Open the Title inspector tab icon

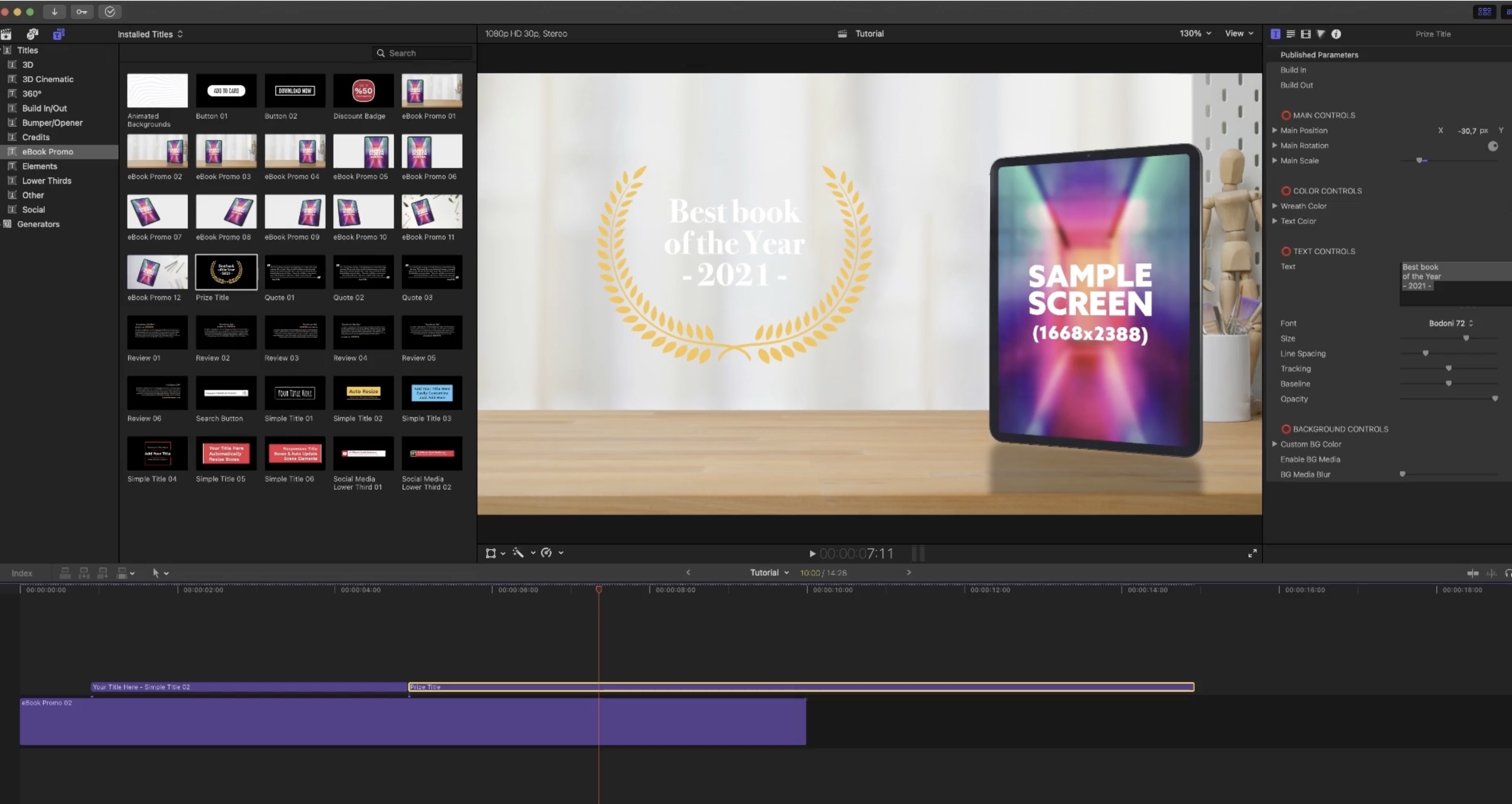(1275, 34)
